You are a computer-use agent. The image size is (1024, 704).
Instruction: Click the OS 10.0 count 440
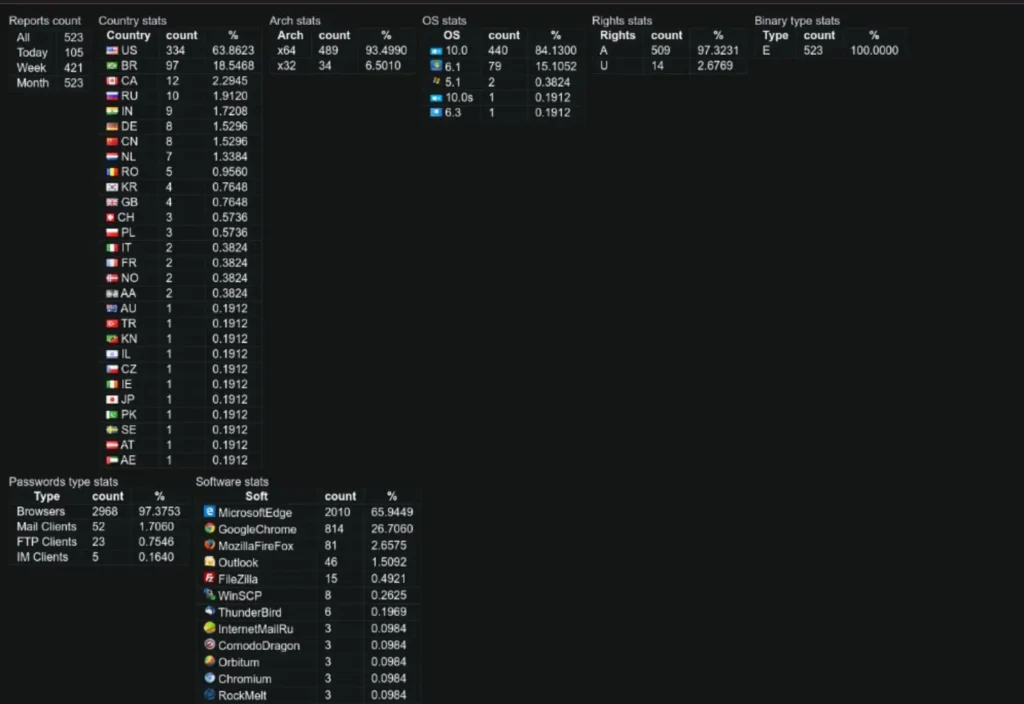[x=498, y=50]
